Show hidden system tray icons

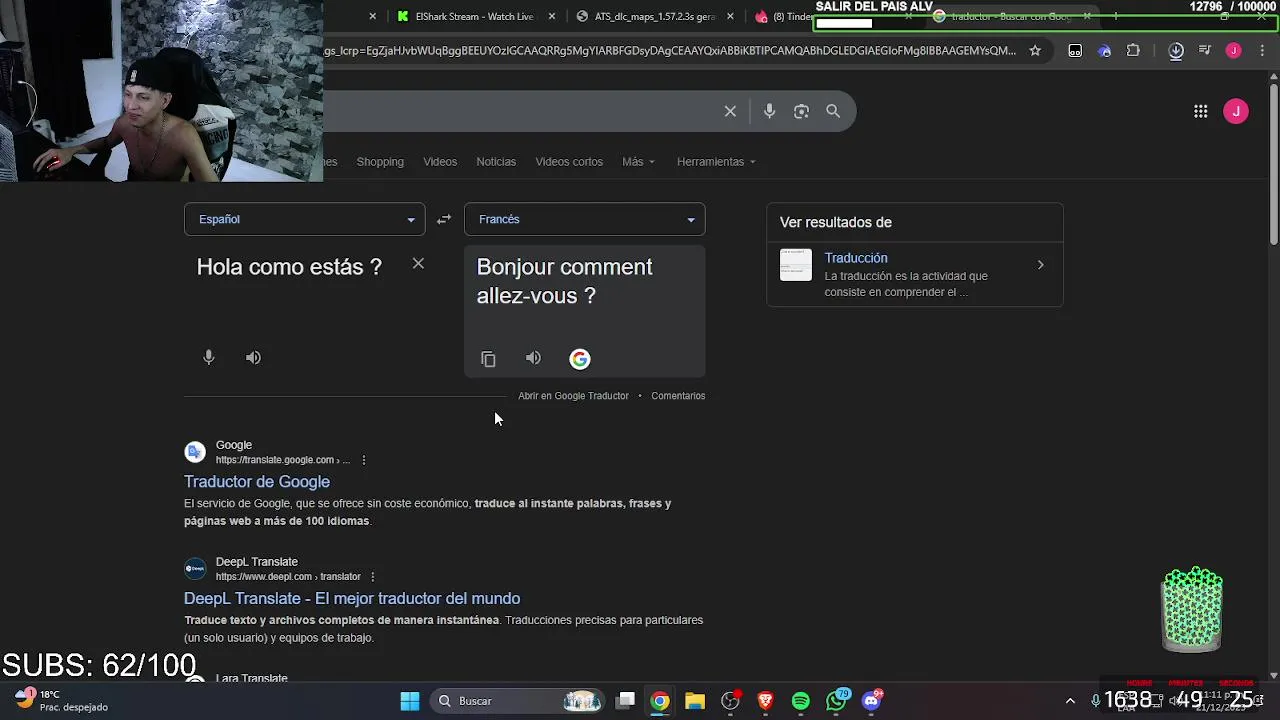[1070, 701]
